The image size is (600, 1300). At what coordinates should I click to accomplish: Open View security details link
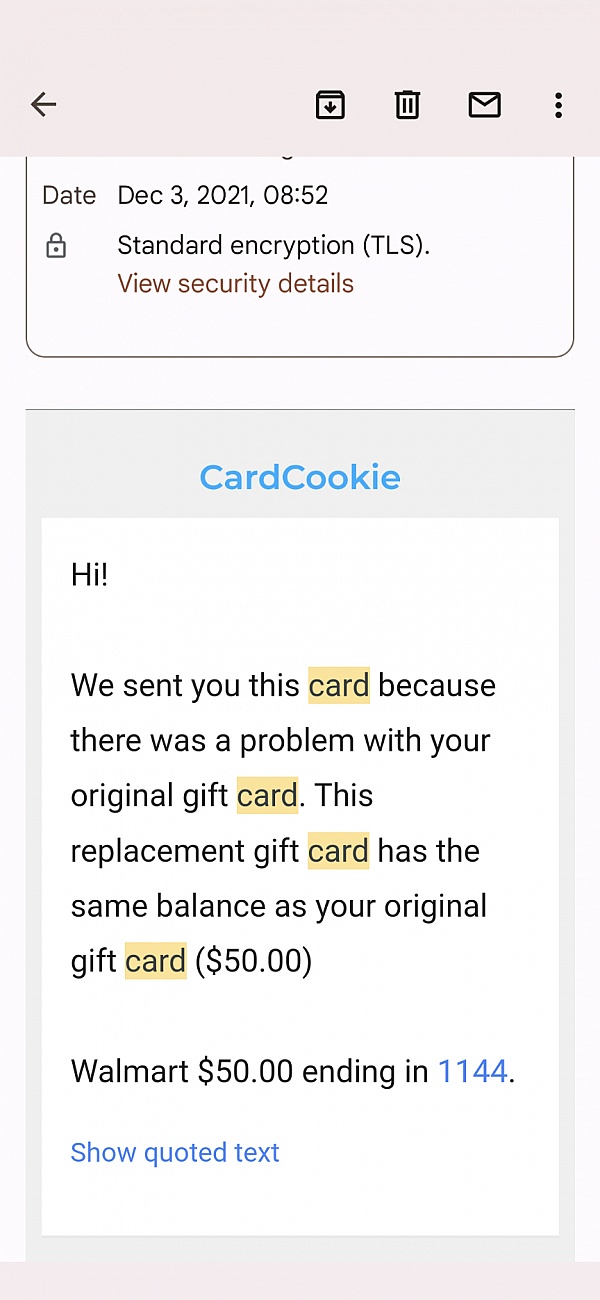[235, 284]
